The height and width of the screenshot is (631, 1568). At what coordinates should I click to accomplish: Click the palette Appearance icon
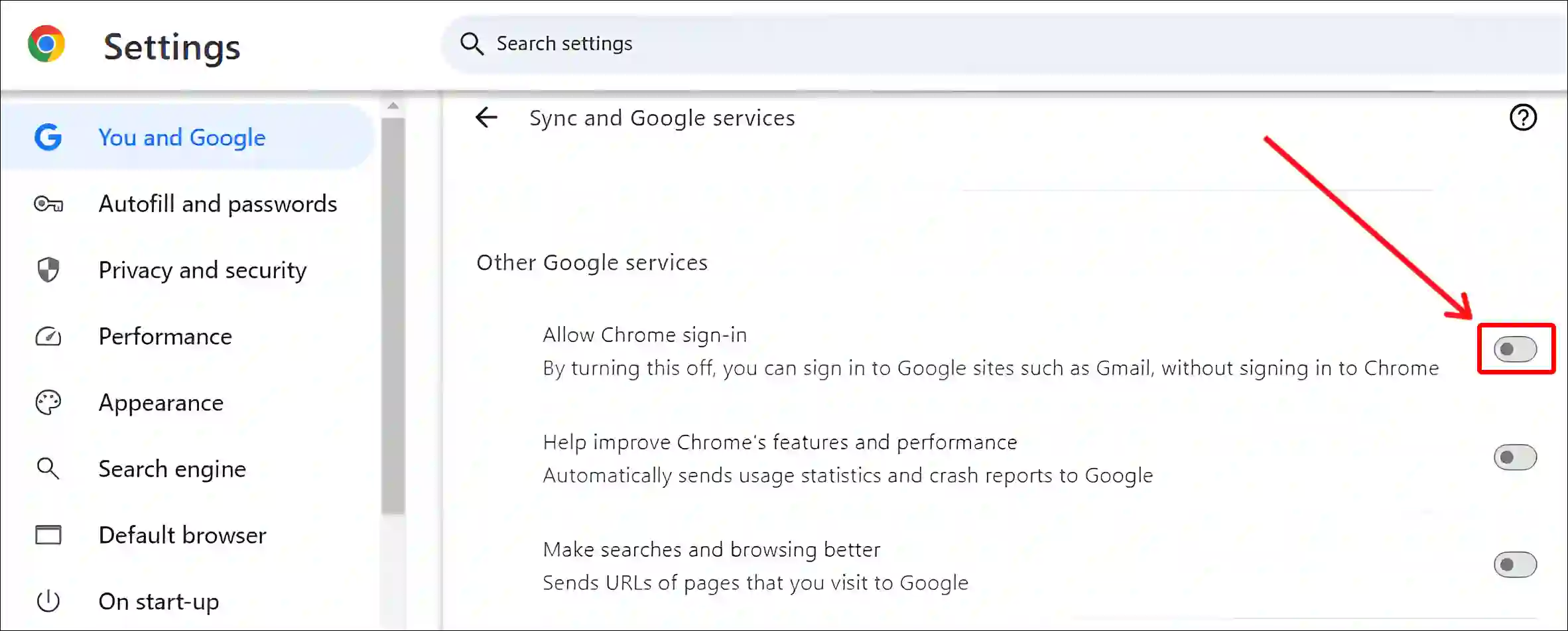48,402
